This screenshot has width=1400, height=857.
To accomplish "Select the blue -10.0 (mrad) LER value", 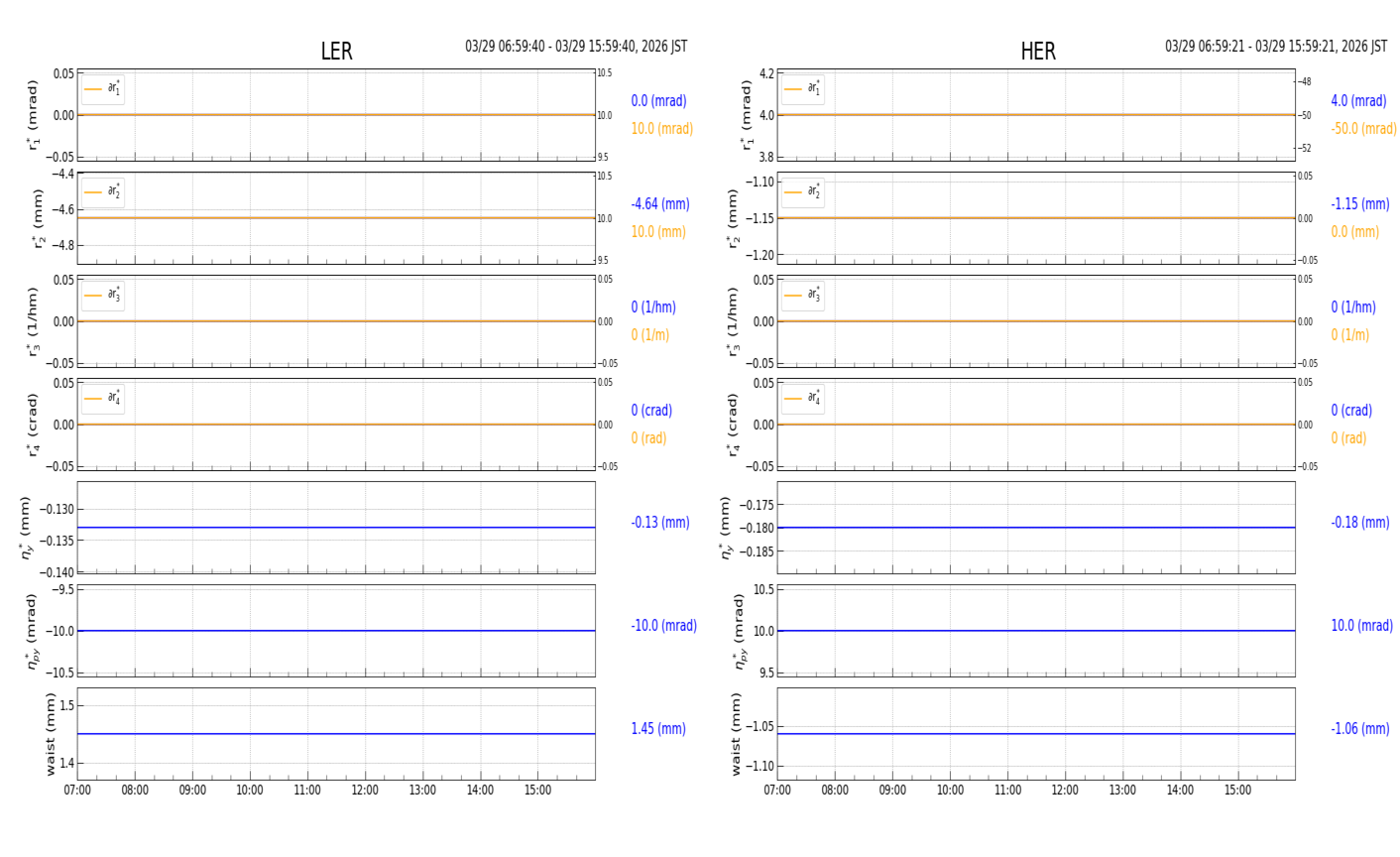I will [x=663, y=626].
